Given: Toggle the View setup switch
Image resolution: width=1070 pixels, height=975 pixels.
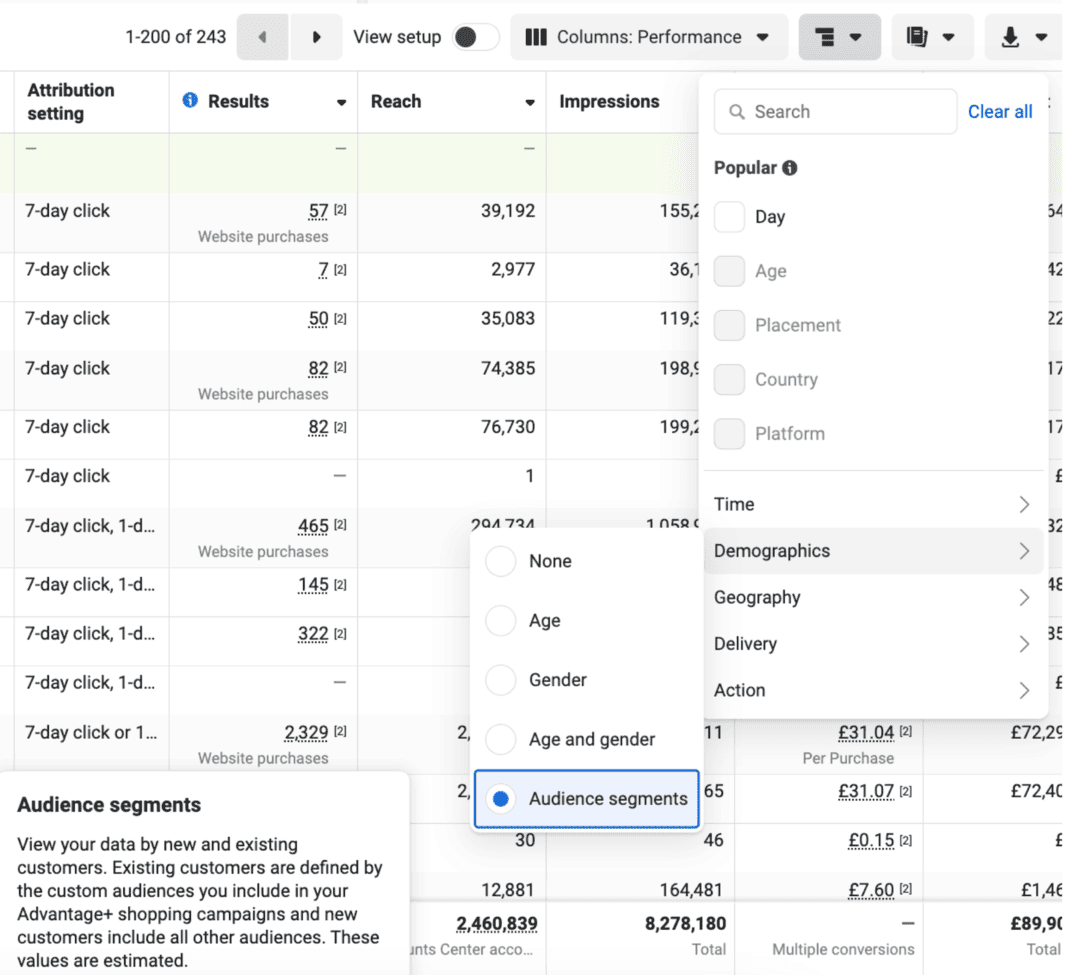Looking at the screenshot, I should [476, 37].
